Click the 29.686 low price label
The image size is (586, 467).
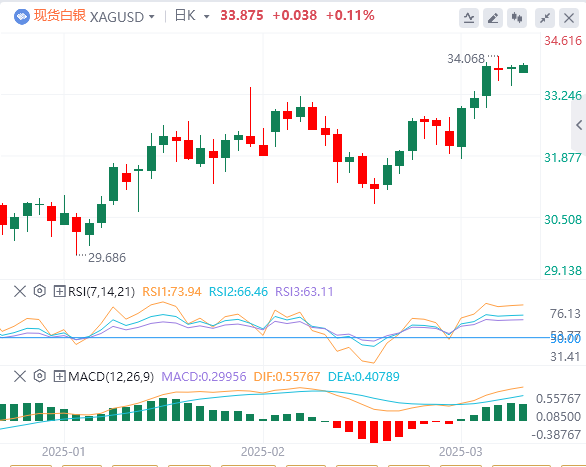coord(107,258)
